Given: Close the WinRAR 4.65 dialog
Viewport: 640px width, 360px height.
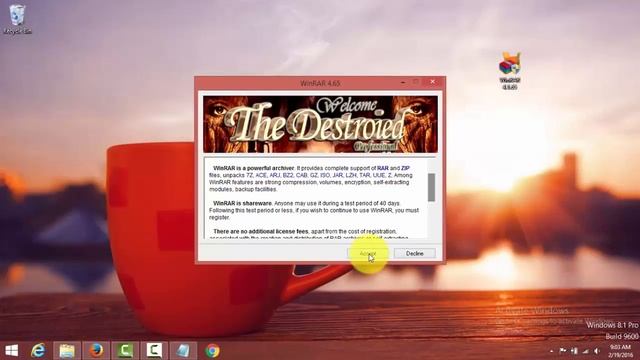Looking at the screenshot, I should pos(433,82).
